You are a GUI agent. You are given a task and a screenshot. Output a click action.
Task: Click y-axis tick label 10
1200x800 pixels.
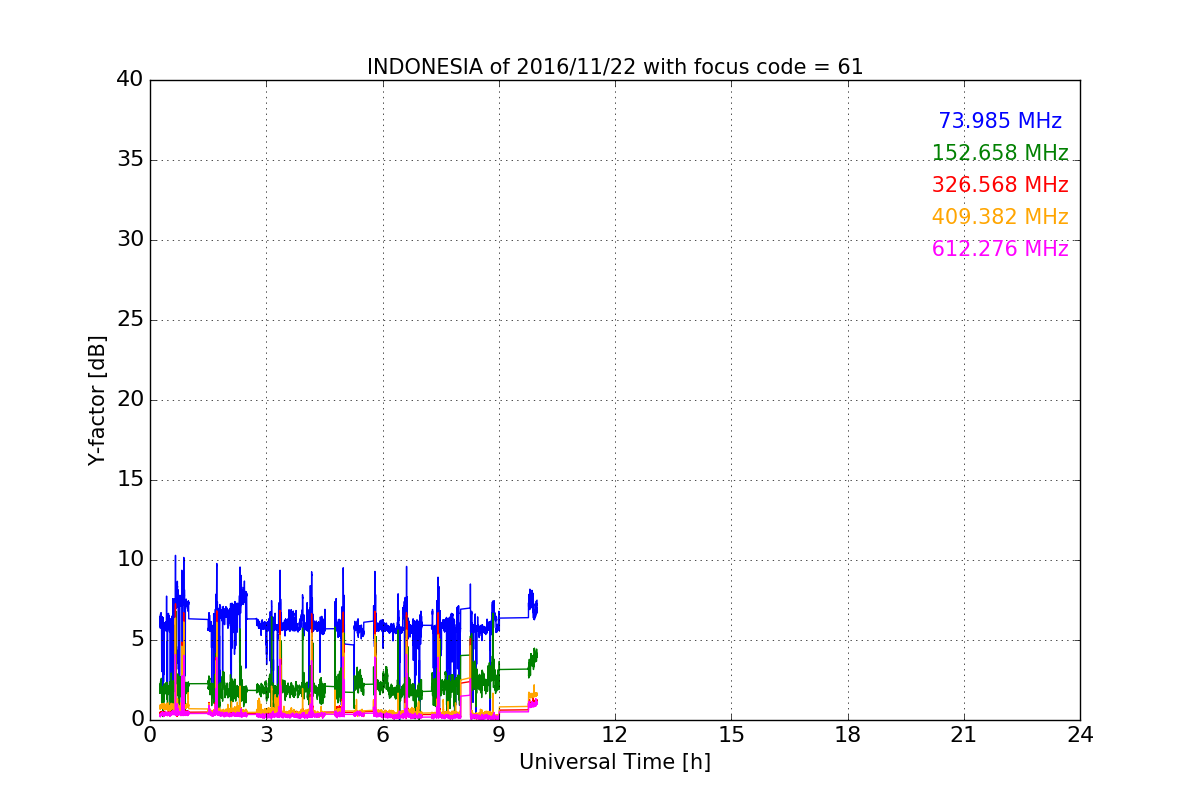(x=130, y=560)
